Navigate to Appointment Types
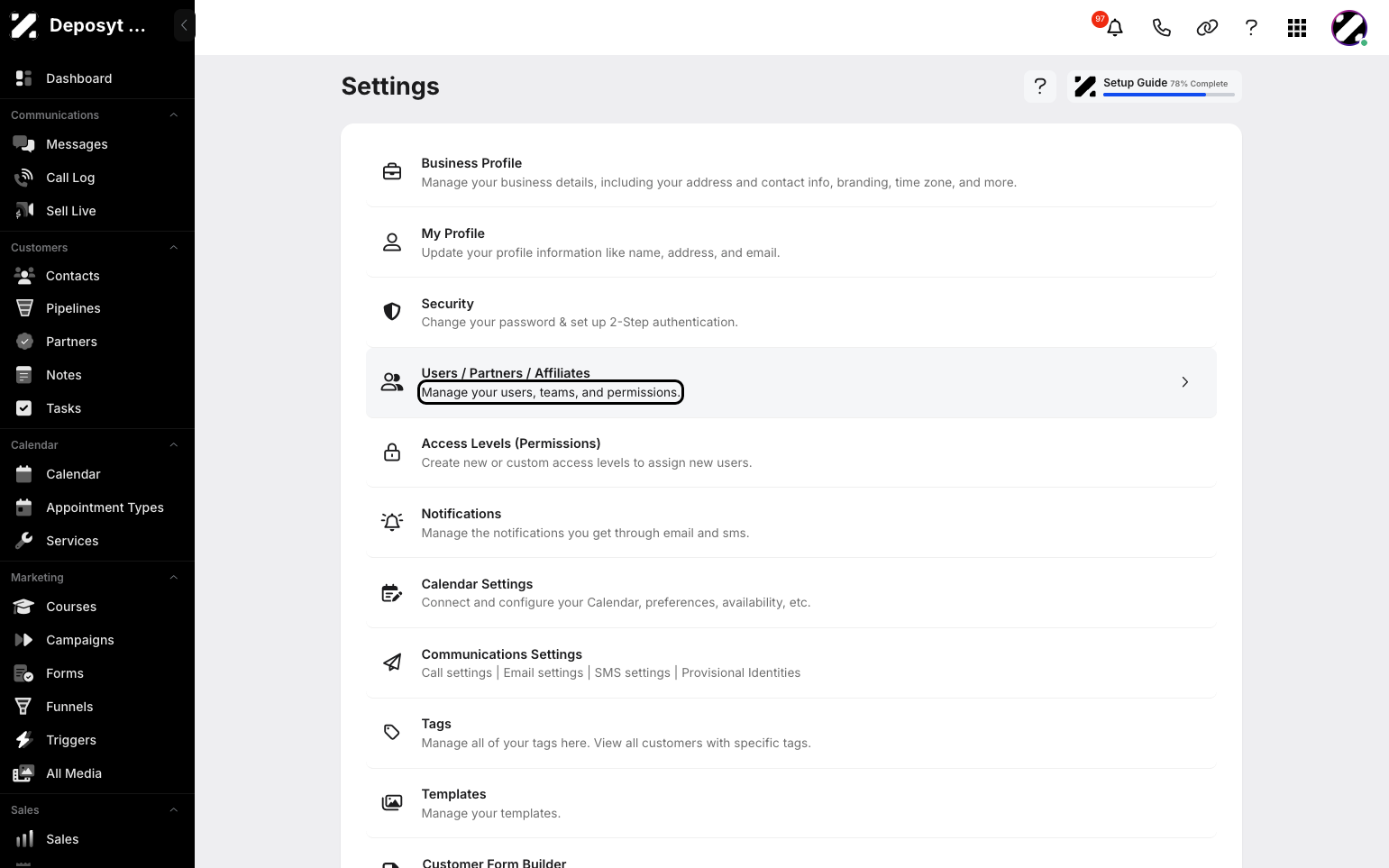 pos(97,507)
